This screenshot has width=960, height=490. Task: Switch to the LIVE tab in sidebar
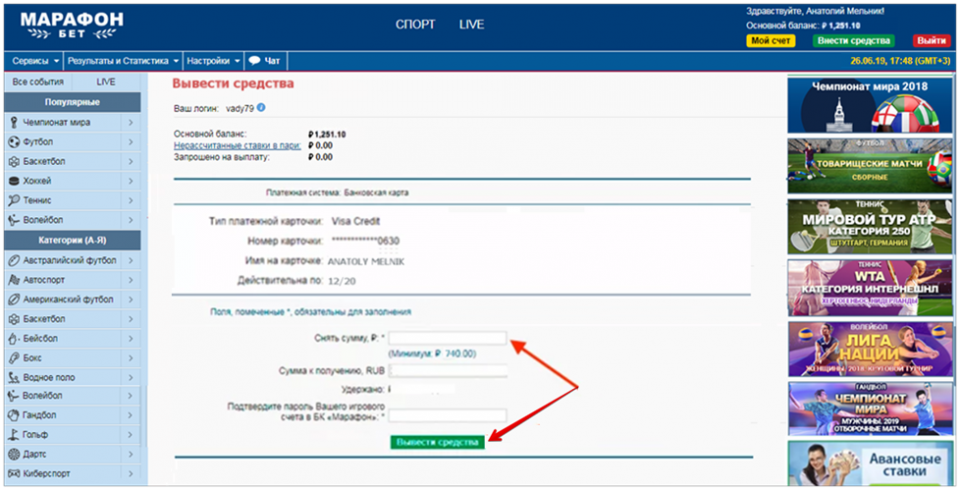coord(106,82)
